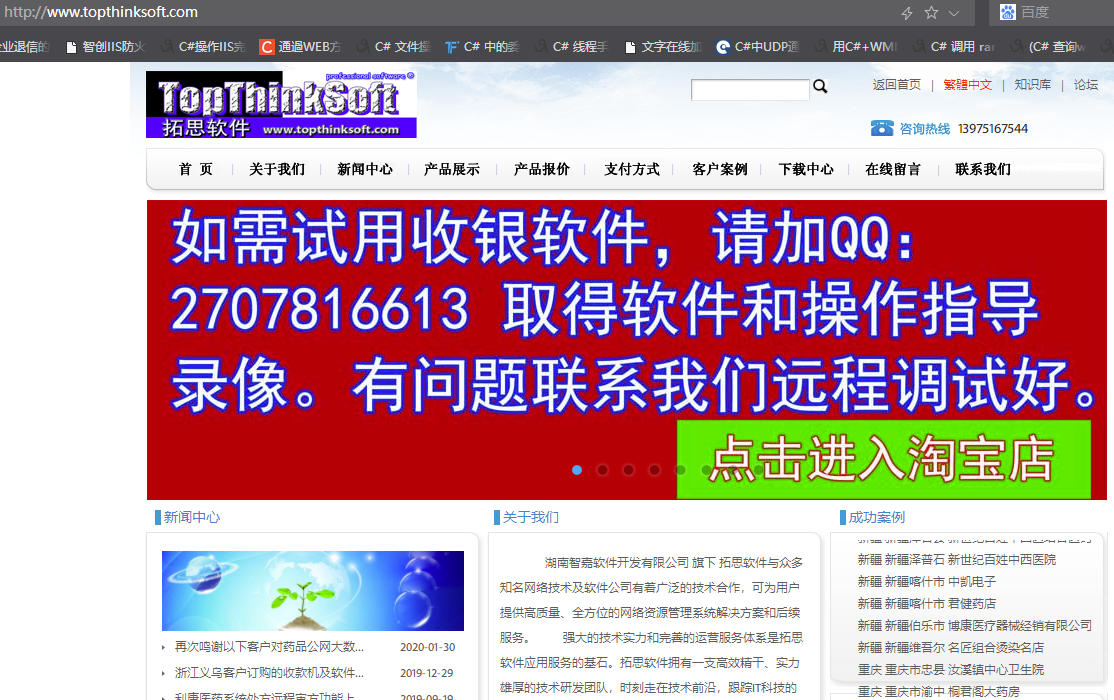The image size is (1114, 700).
Task: Open the C#中UDP bookmark
Action: point(758,47)
